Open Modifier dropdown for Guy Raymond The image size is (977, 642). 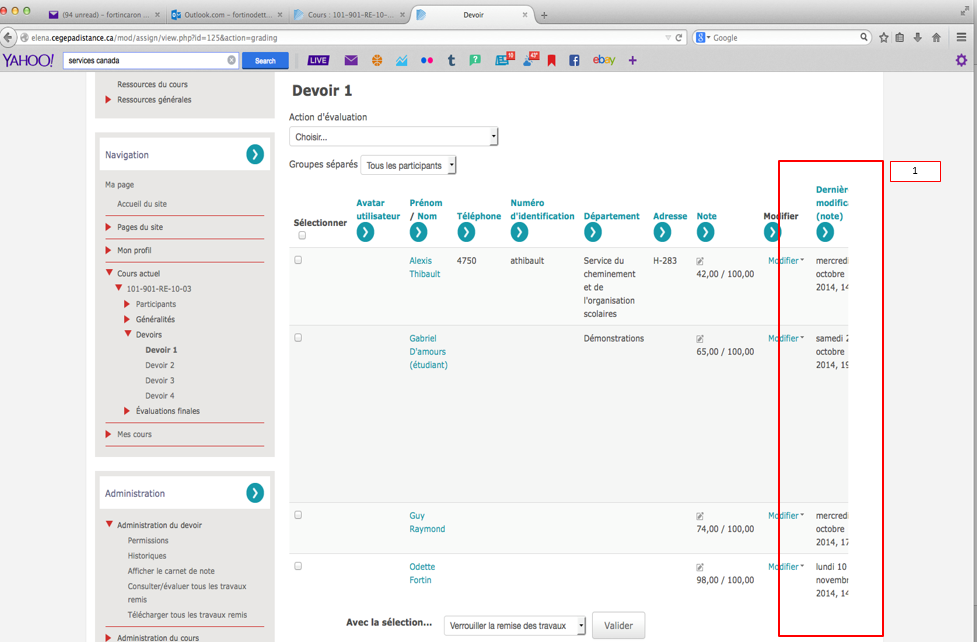coord(785,516)
